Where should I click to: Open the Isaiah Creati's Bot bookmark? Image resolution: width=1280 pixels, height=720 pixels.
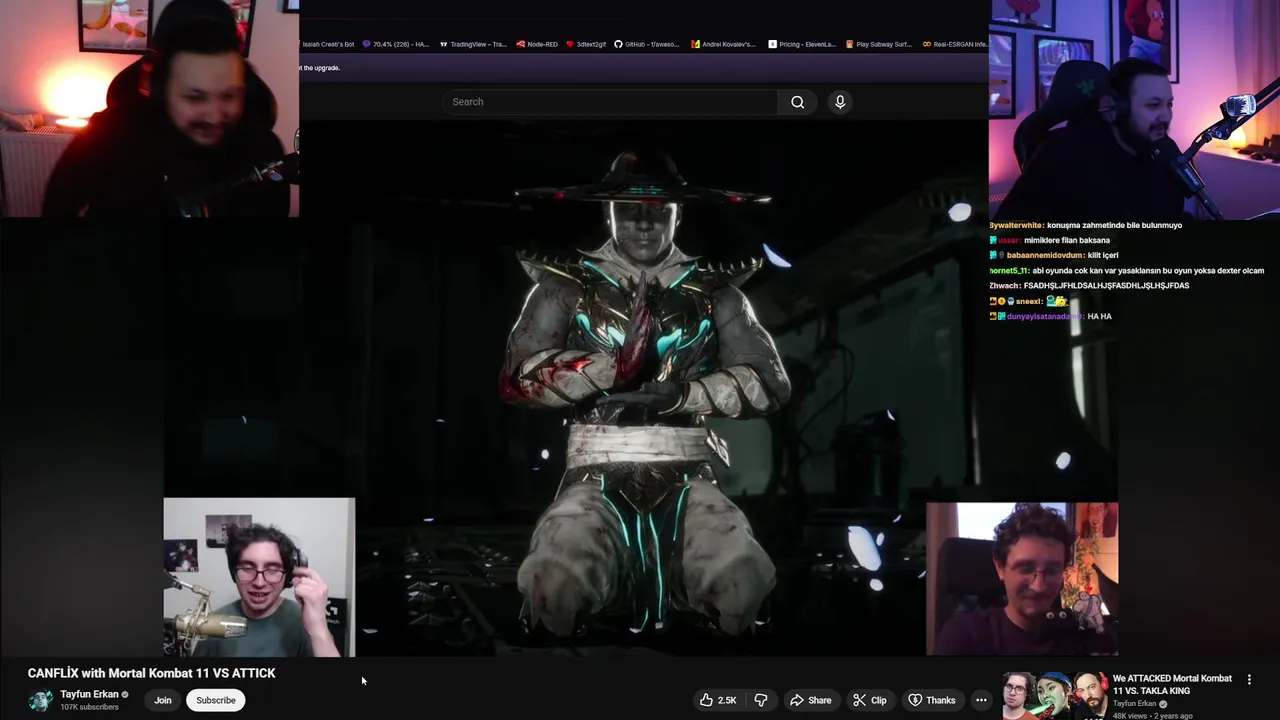pyautogui.click(x=326, y=44)
